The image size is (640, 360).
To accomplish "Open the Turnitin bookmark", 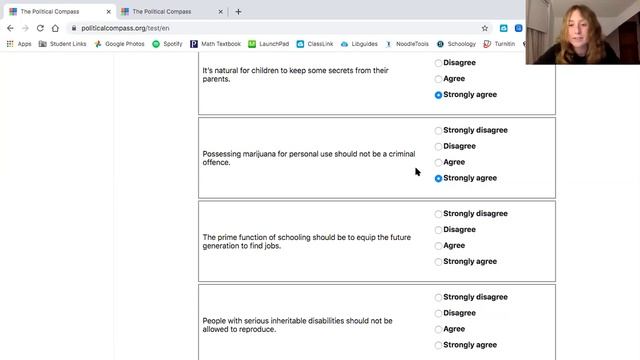I will [x=499, y=44].
